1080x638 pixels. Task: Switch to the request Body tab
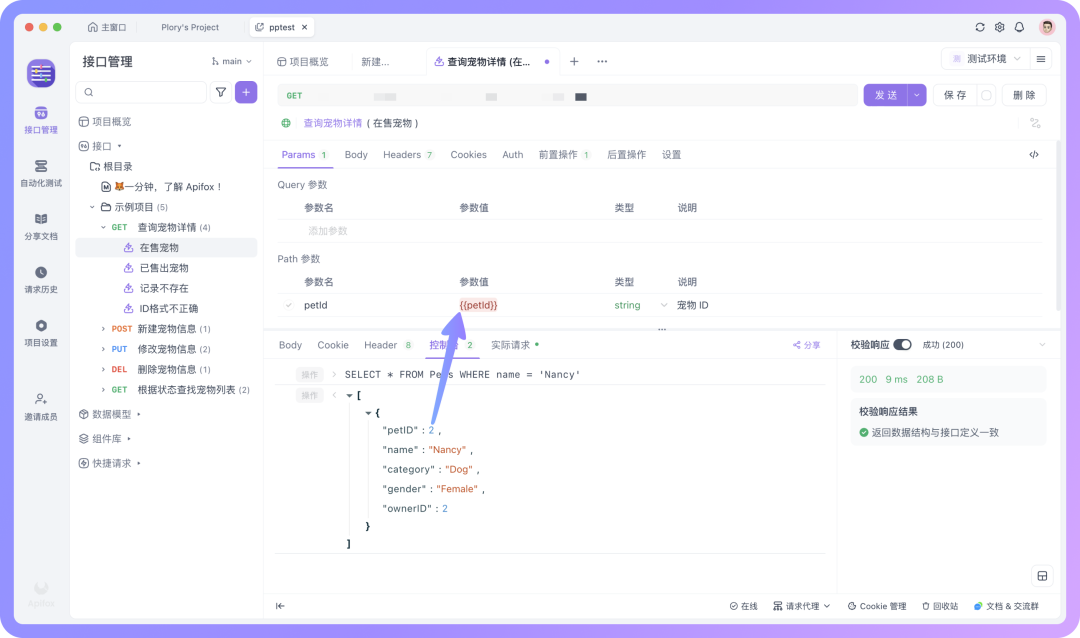(x=356, y=155)
